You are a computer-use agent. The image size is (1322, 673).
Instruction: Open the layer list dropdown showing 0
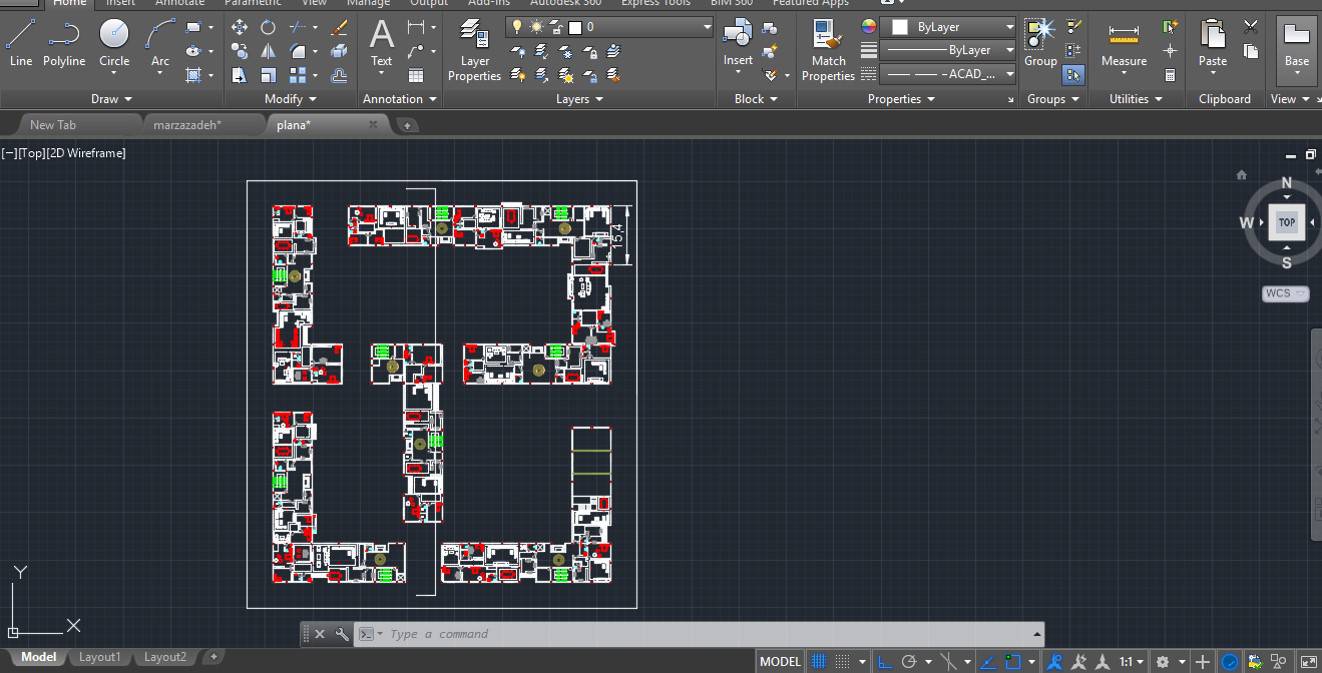[x=610, y=27]
